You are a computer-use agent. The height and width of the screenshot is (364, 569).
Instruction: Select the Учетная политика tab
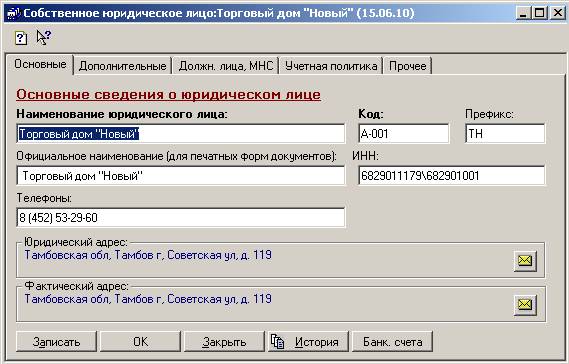tap(331, 66)
